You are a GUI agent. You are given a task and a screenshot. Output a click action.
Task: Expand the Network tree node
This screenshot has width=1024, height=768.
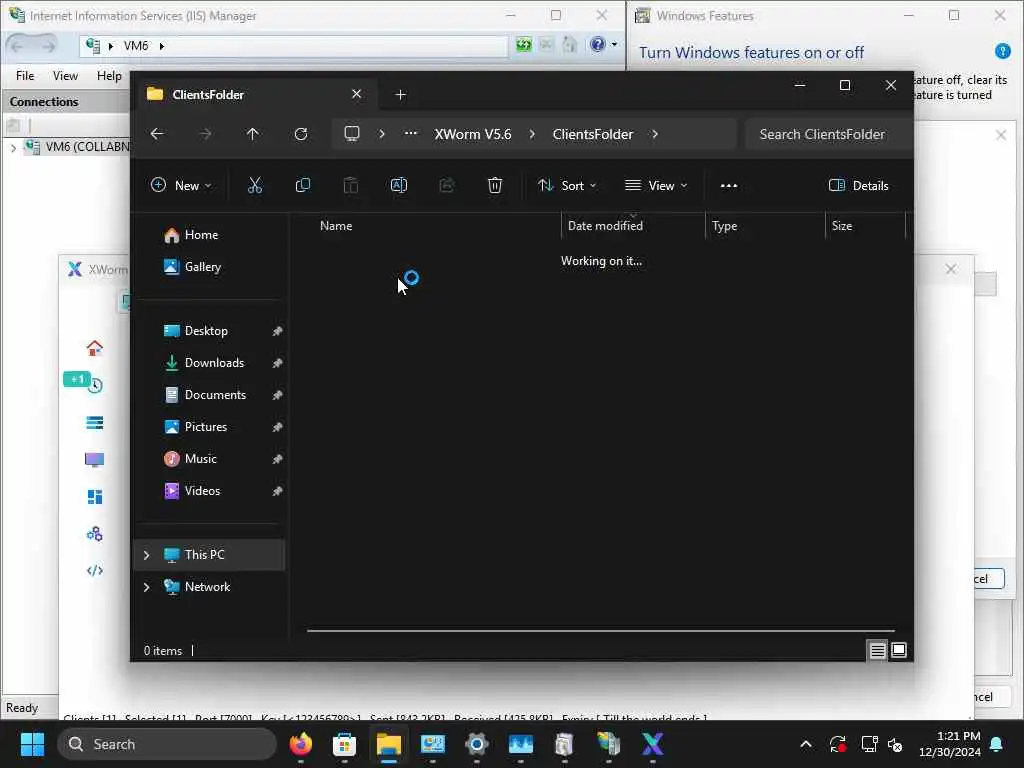coord(146,587)
